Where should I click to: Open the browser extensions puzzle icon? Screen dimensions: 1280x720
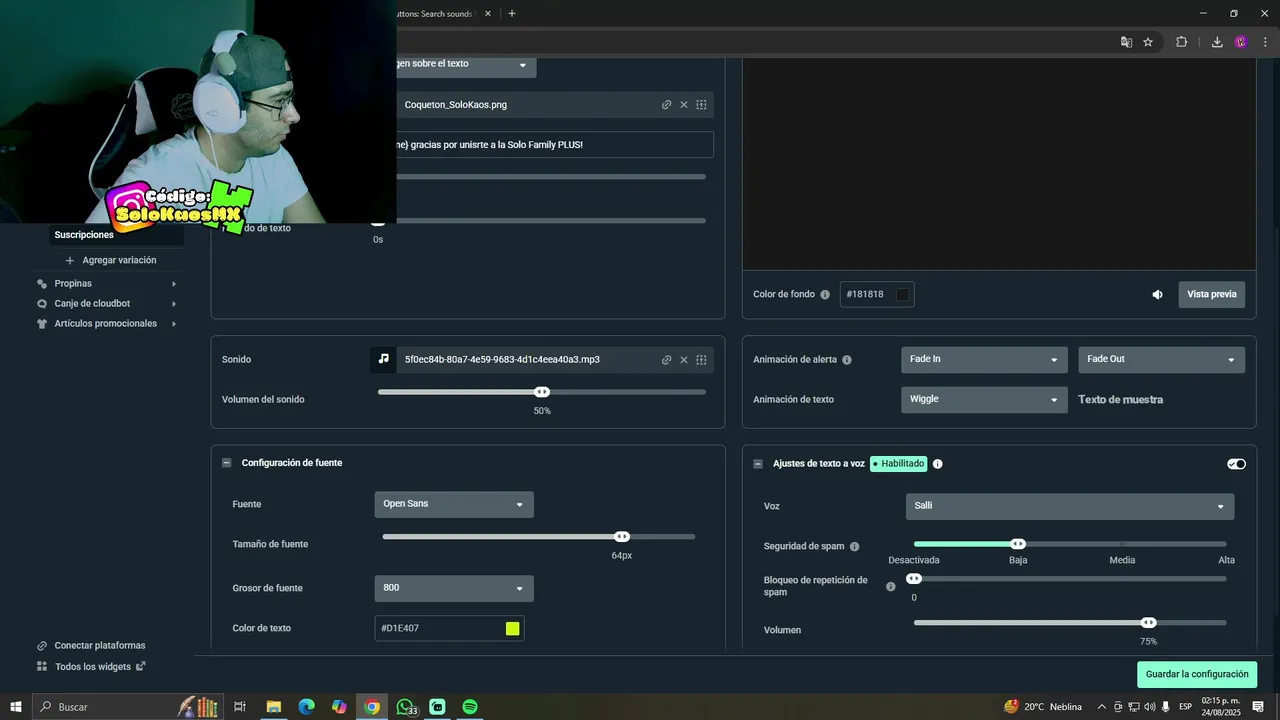click(x=1181, y=42)
